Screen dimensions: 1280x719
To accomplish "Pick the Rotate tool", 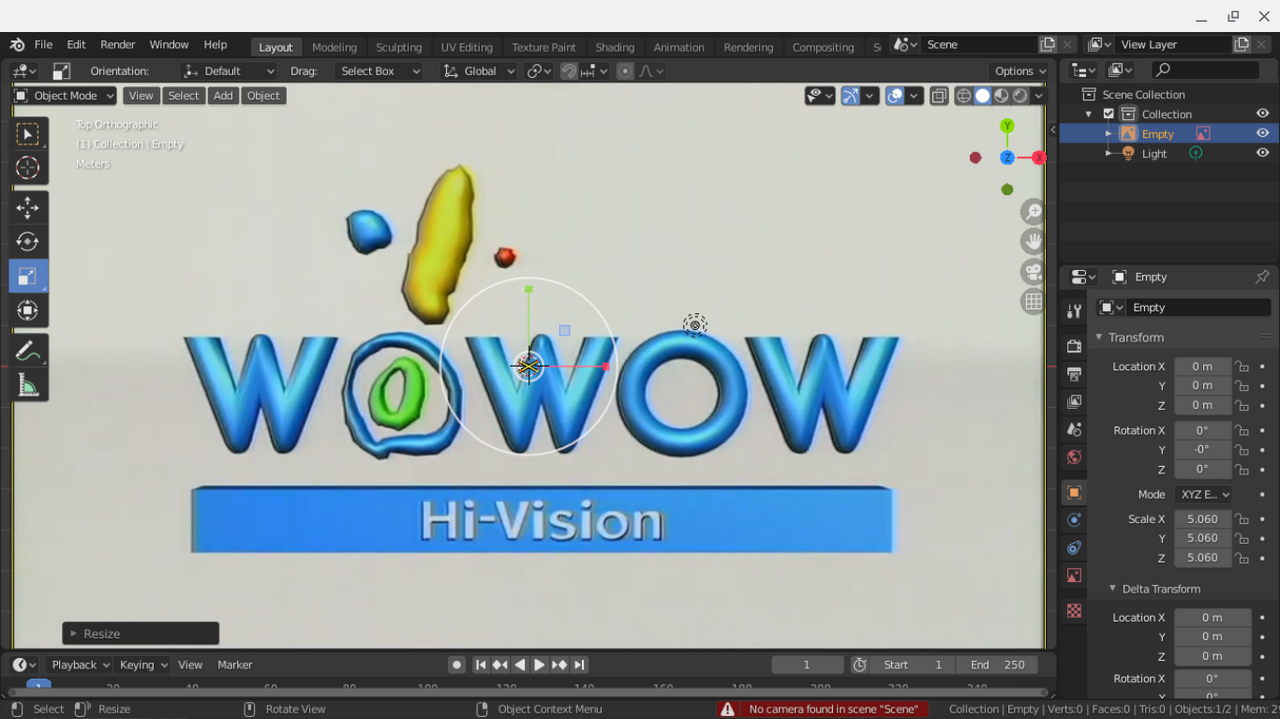I will pos(28,241).
